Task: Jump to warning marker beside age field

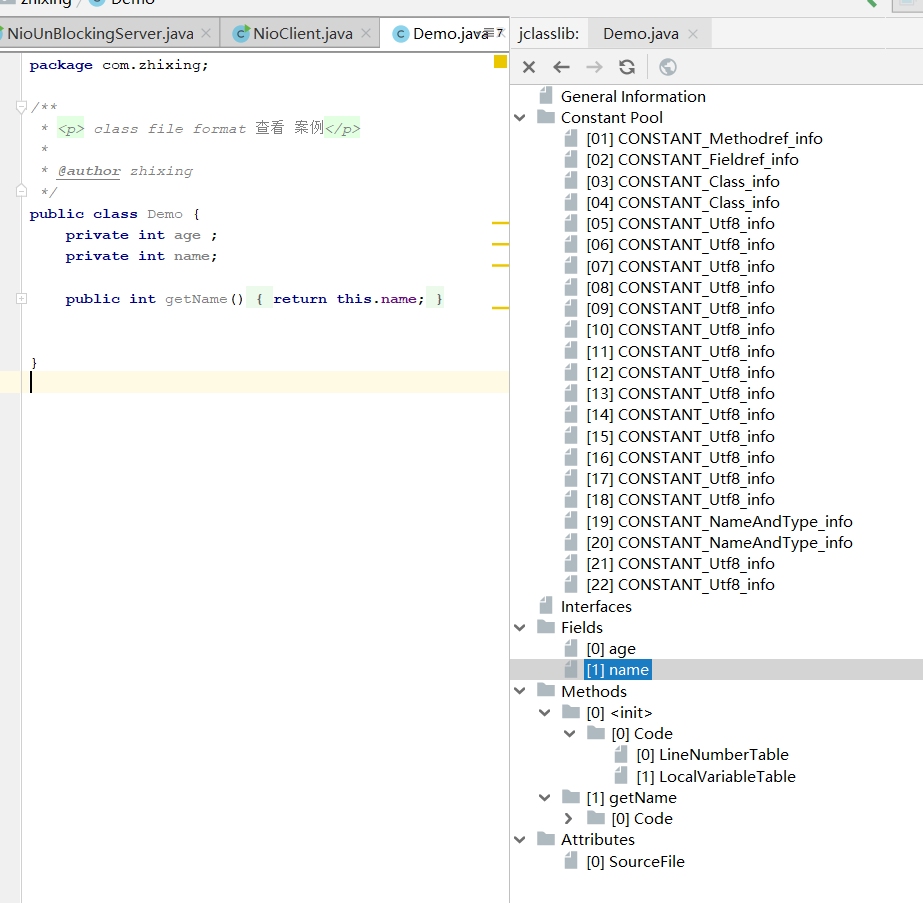Action: point(500,244)
